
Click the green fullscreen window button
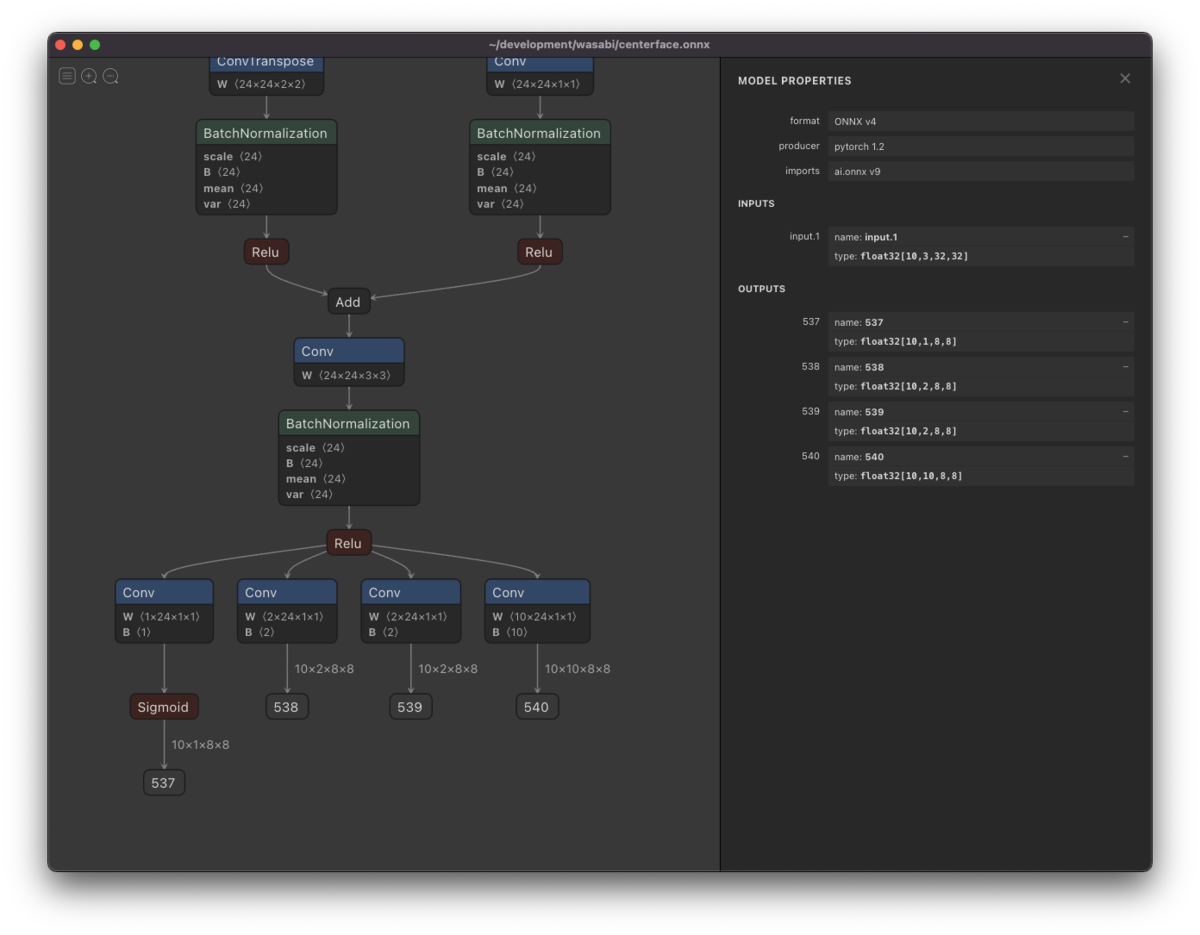click(95, 45)
